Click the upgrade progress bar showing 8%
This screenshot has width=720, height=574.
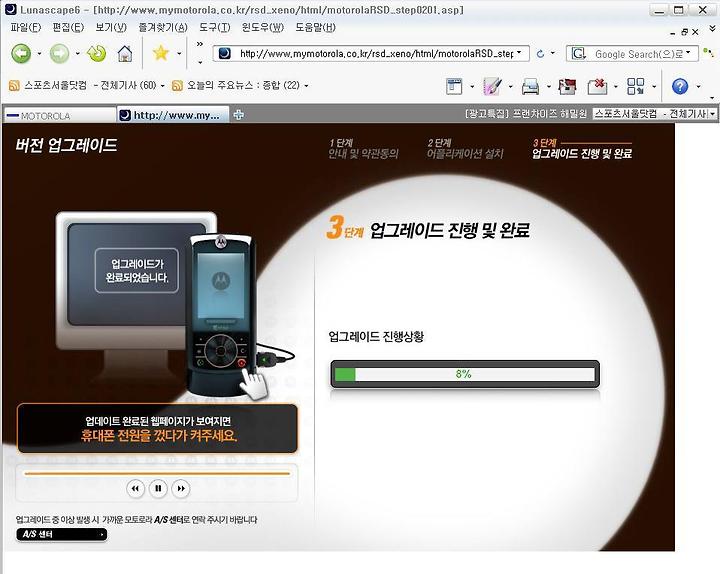pyautogui.click(x=465, y=374)
